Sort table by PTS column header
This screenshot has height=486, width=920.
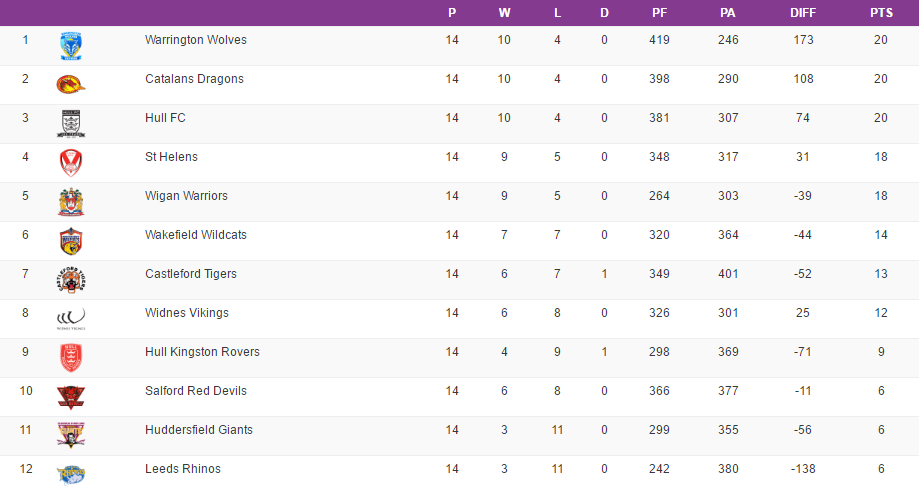[881, 13]
